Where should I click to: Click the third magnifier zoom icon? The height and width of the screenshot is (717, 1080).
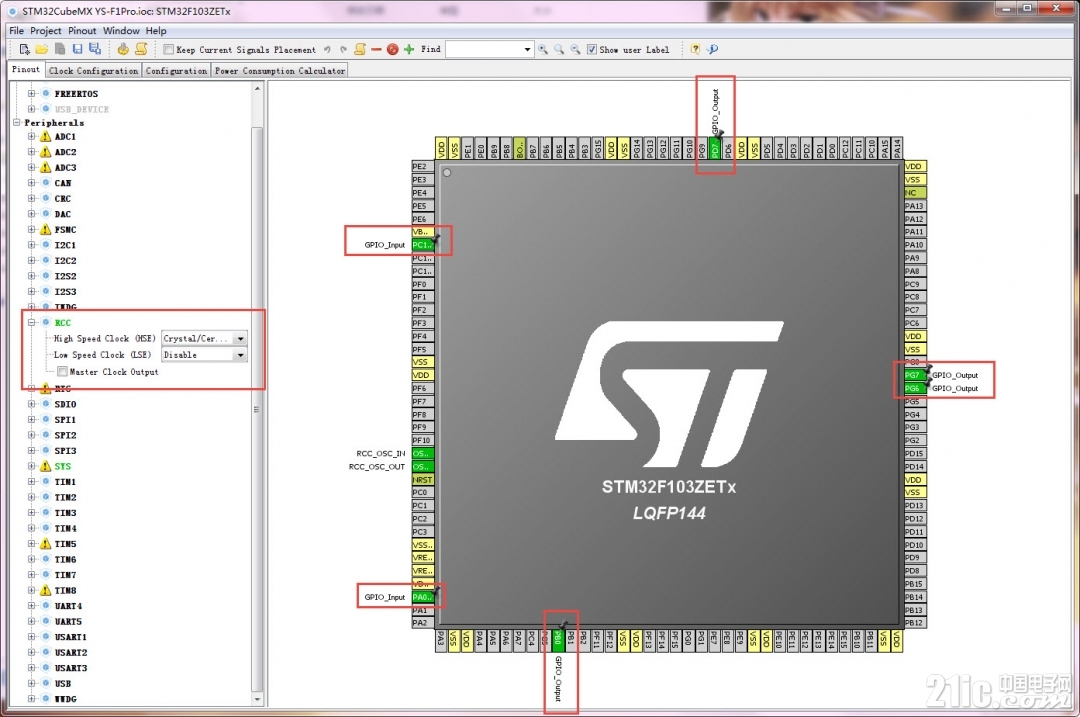(575, 50)
